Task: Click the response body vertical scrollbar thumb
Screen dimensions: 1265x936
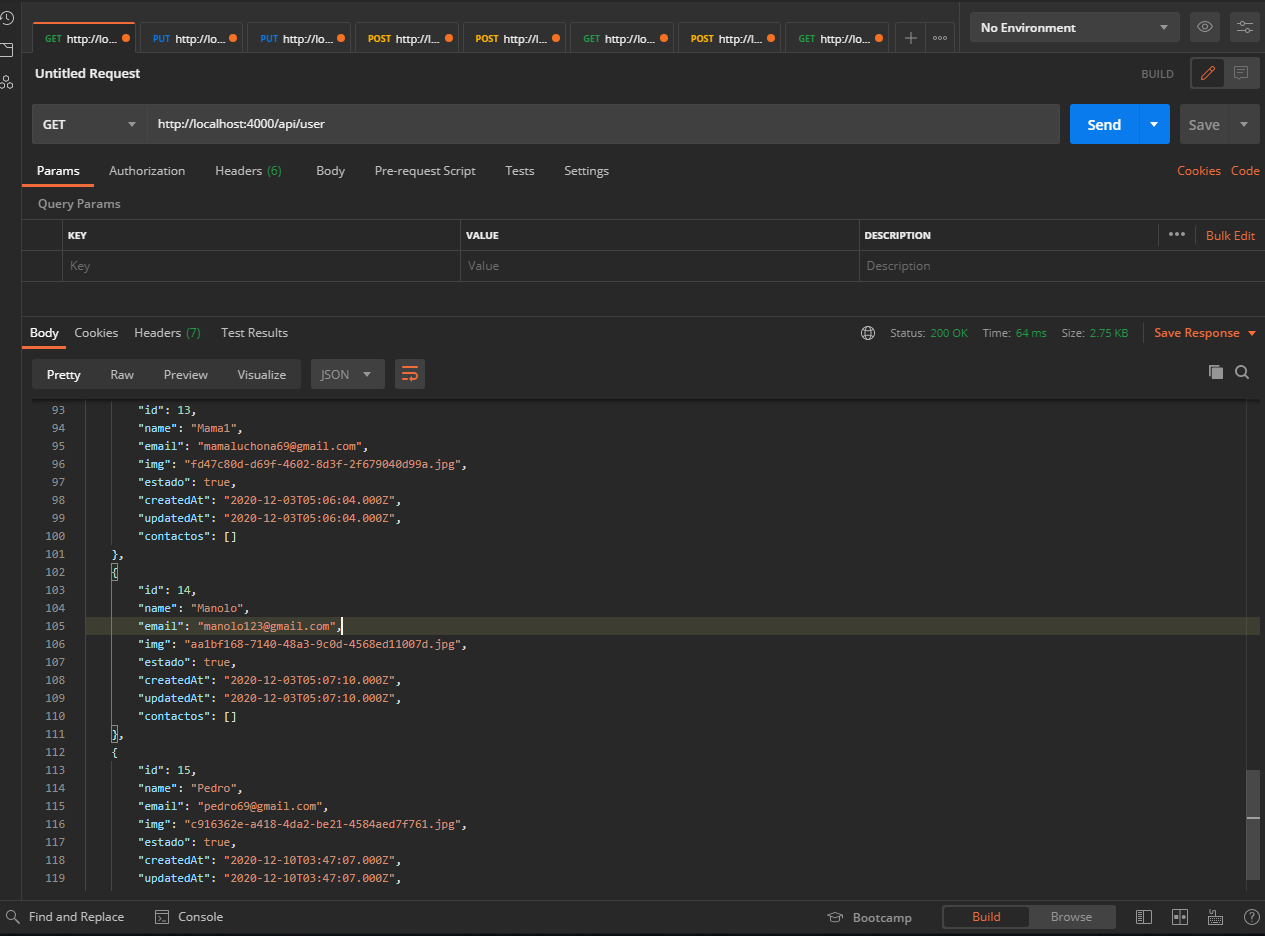Action: (x=1253, y=825)
